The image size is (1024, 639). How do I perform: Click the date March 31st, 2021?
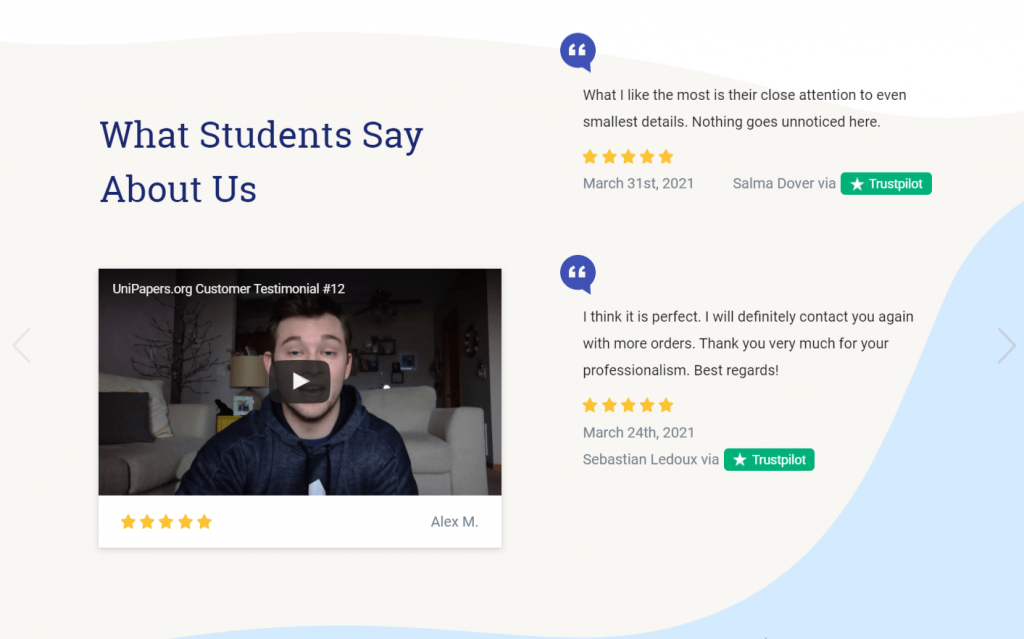point(638,184)
